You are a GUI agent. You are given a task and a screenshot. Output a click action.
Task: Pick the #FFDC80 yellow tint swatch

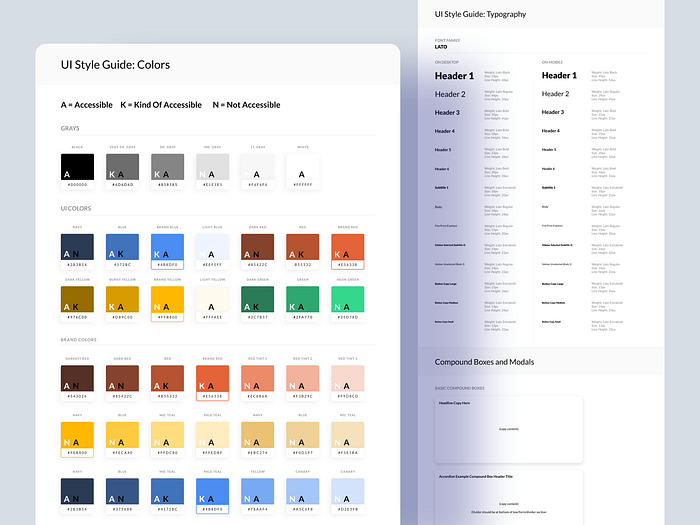pos(167,440)
